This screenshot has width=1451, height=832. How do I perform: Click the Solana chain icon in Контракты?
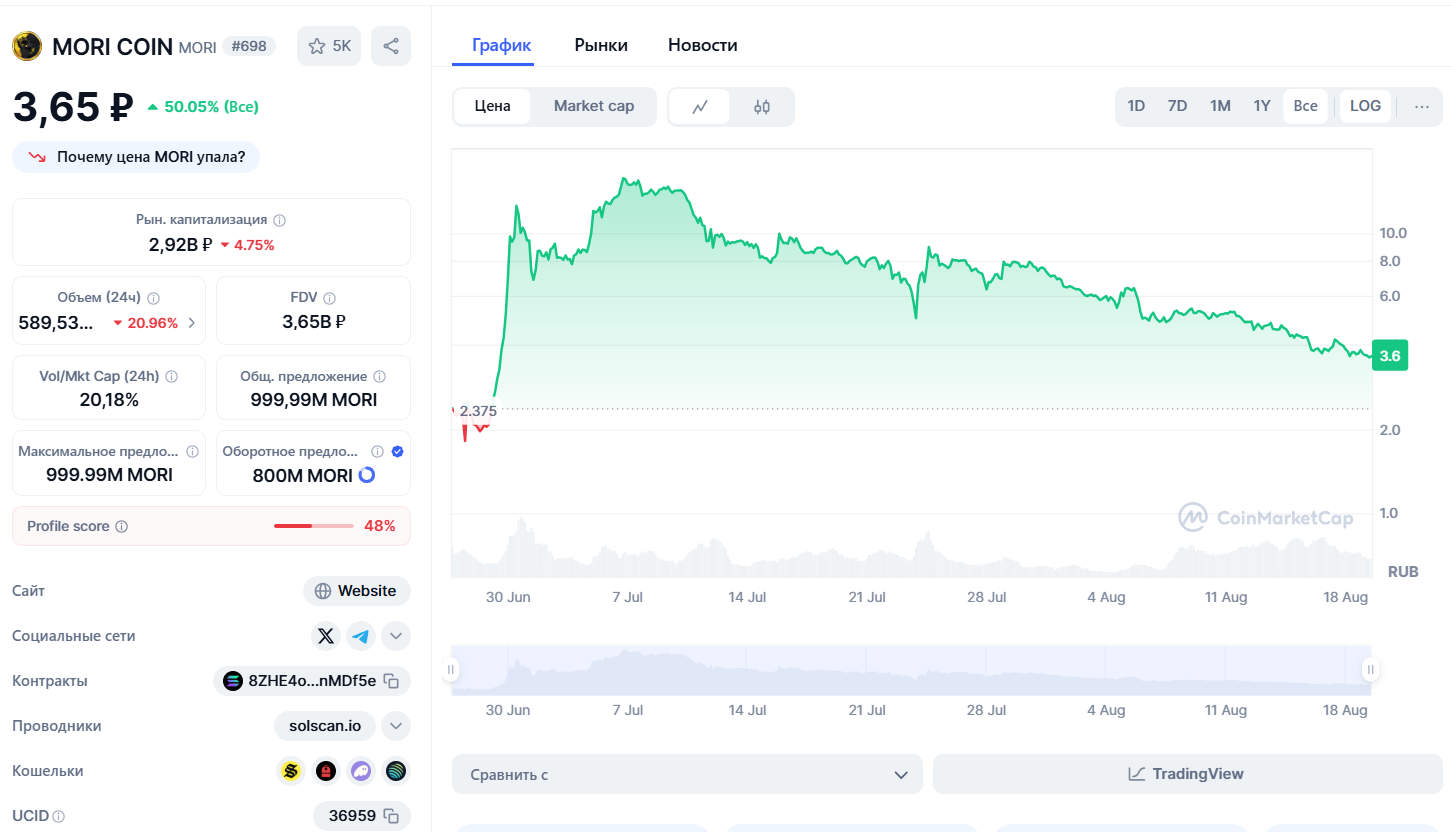pyautogui.click(x=233, y=681)
